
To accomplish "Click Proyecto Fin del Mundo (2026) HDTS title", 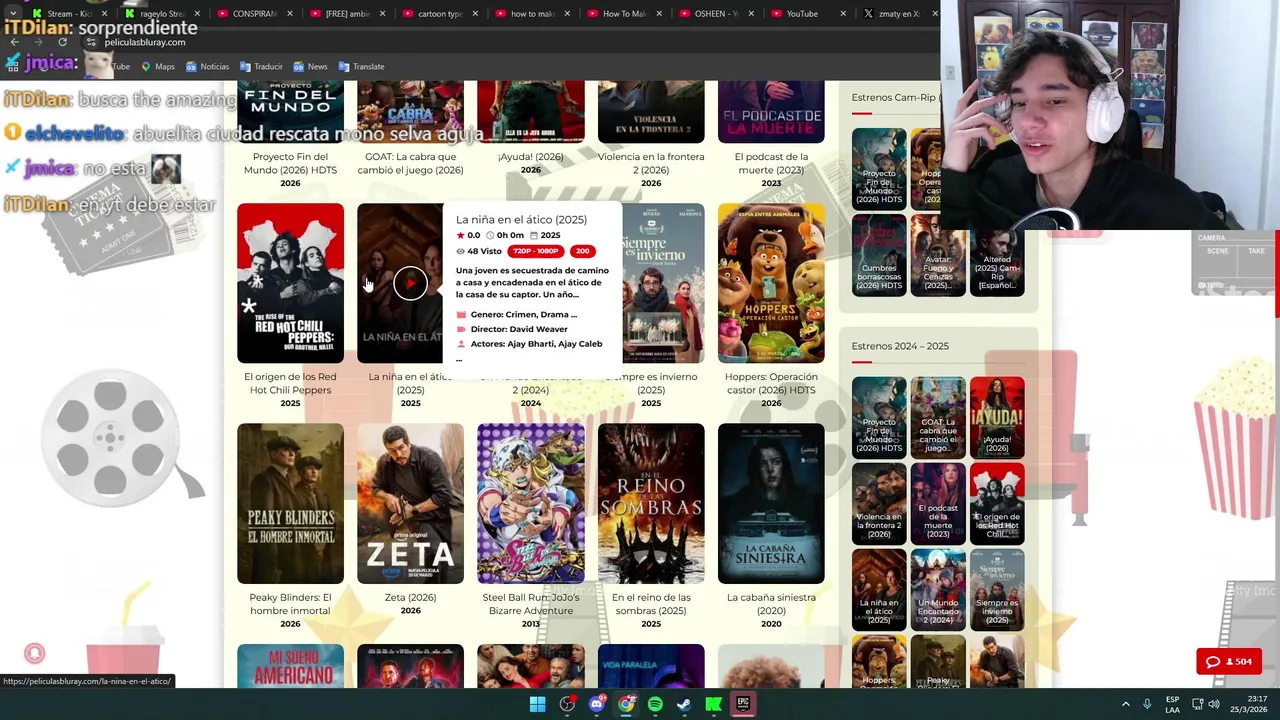I will 290,163.
